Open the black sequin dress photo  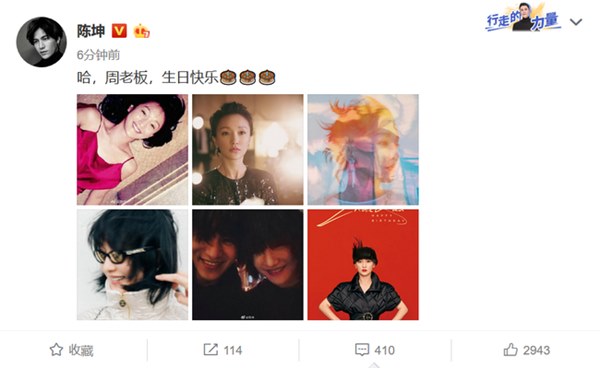248,150
